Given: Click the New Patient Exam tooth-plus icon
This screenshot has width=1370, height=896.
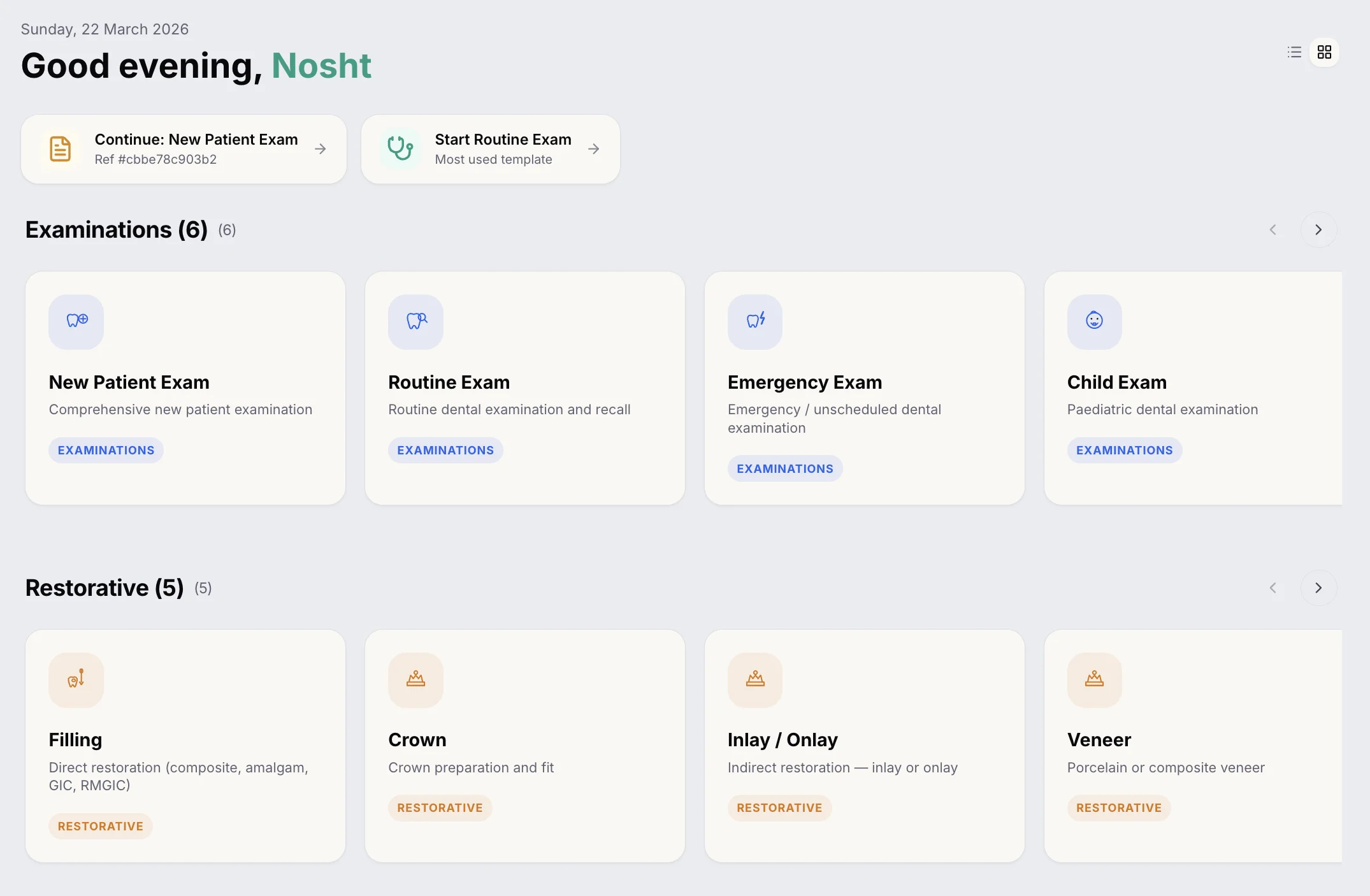Looking at the screenshot, I should [x=76, y=321].
